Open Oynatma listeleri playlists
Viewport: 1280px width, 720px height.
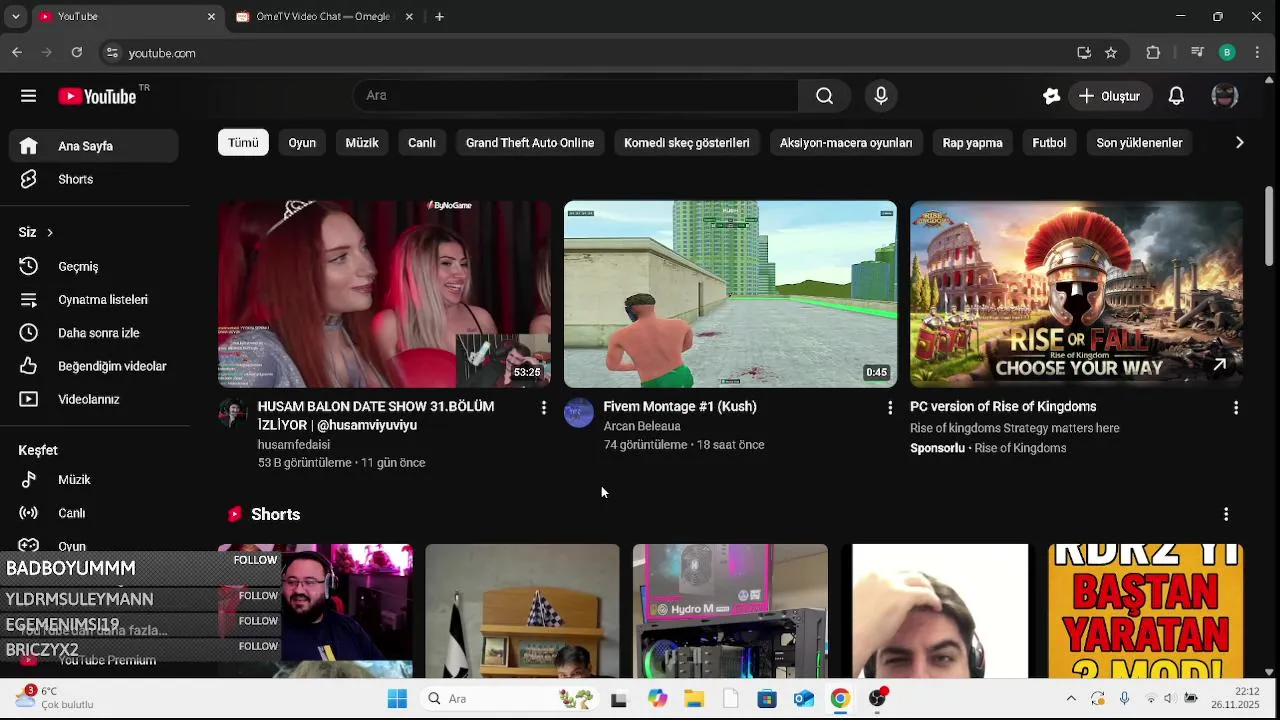tap(94, 300)
